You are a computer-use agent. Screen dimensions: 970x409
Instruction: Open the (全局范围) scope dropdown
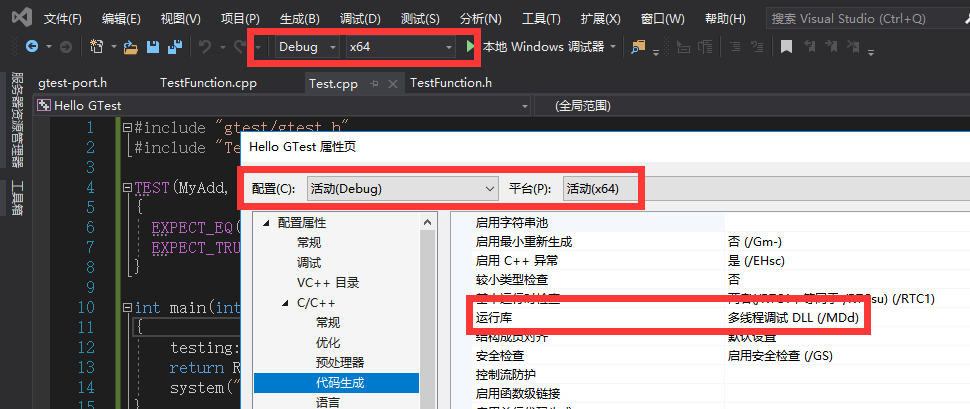click(x=751, y=106)
